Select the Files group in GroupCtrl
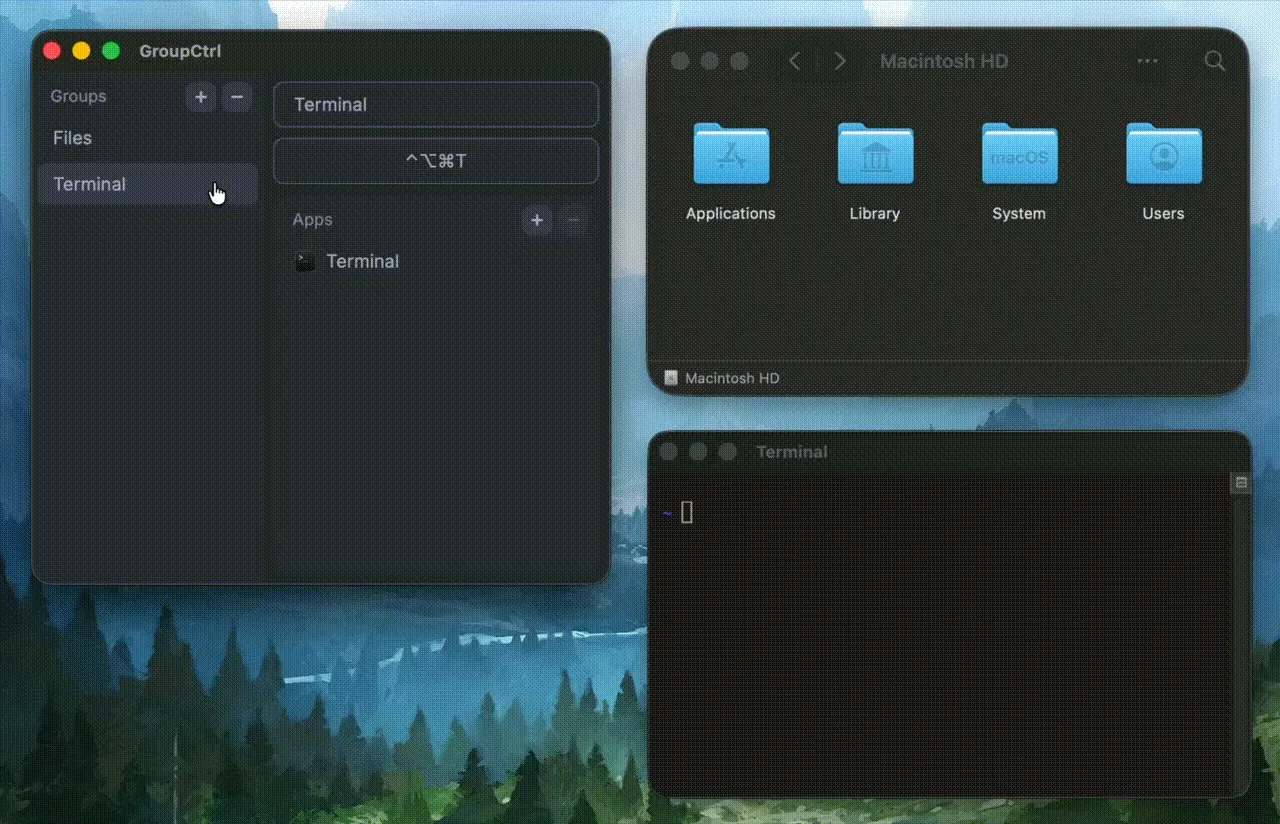 (147, 138)
